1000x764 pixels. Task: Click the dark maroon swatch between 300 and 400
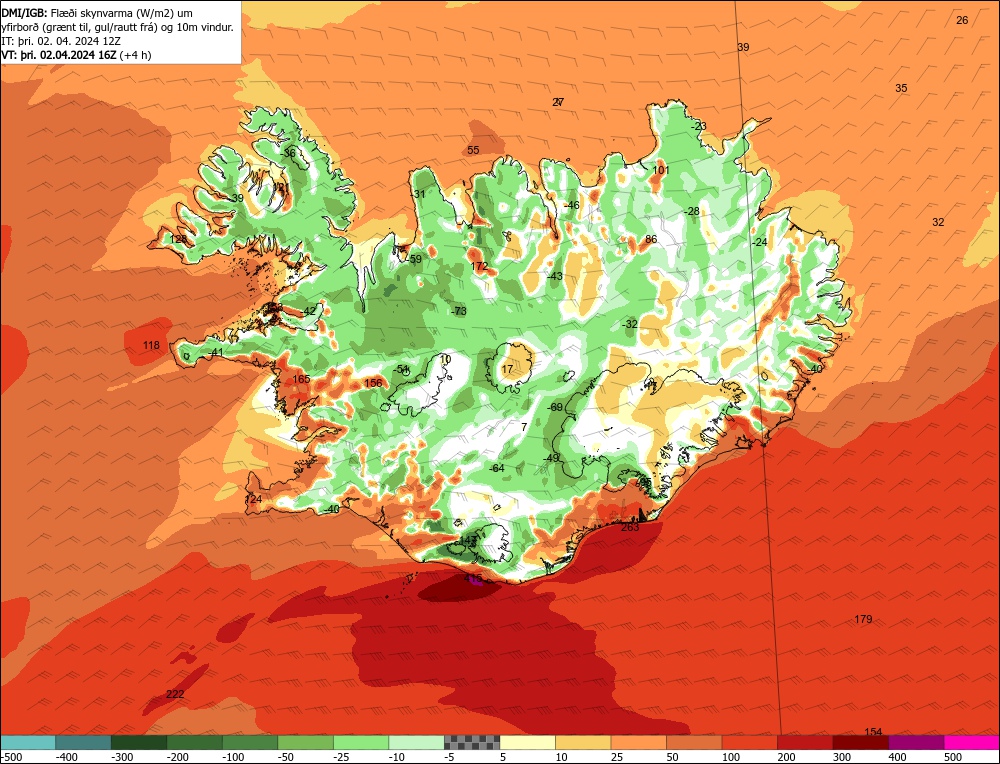click(860, 742)
